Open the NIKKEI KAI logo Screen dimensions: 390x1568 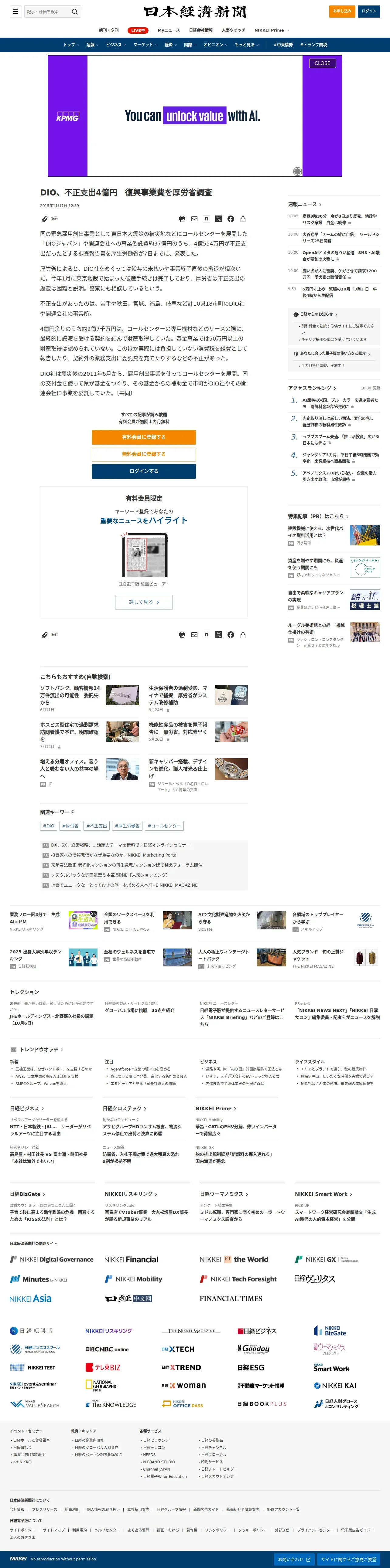click(335, 1385)
